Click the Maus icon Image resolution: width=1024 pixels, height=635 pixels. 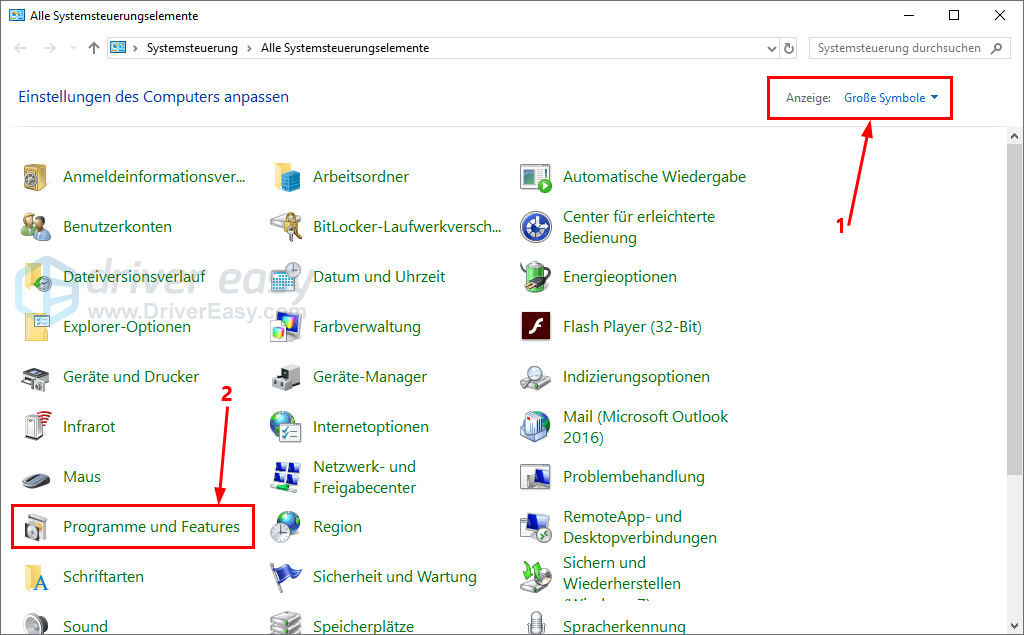click(x=36, y=477)
